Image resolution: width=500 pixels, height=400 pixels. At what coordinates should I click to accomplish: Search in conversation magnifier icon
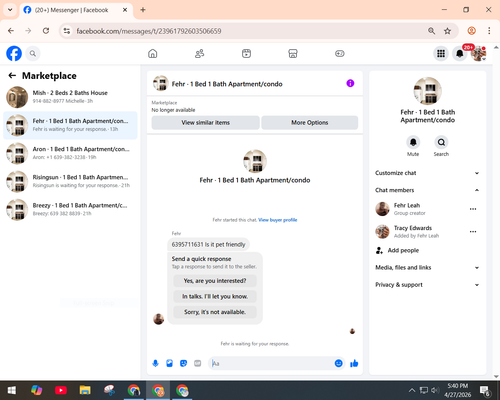tap(441, 142)
